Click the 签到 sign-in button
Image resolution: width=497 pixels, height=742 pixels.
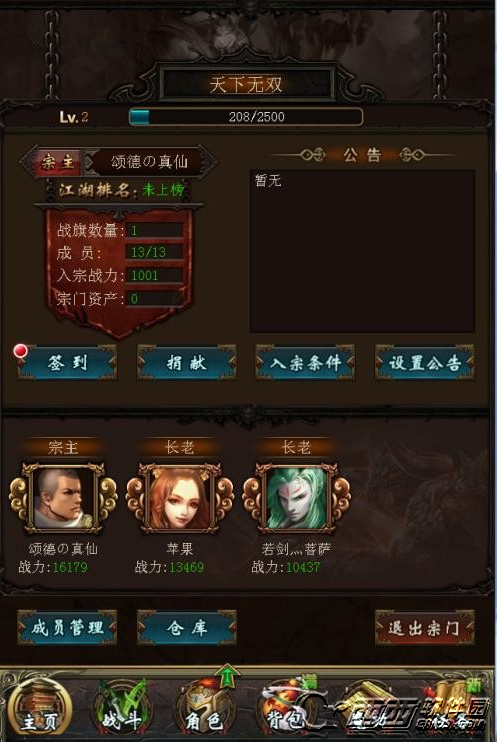(67, 362)
